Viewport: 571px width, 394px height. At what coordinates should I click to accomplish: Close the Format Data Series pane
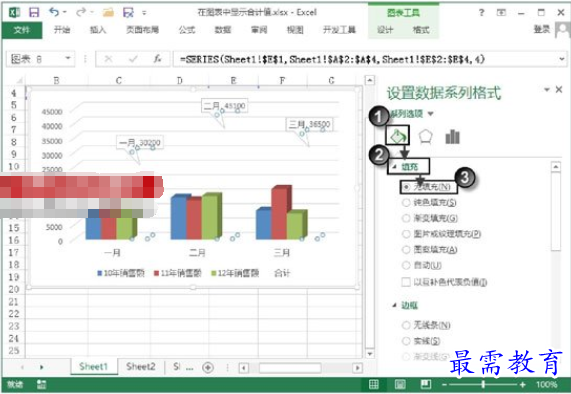pos(559,89)
